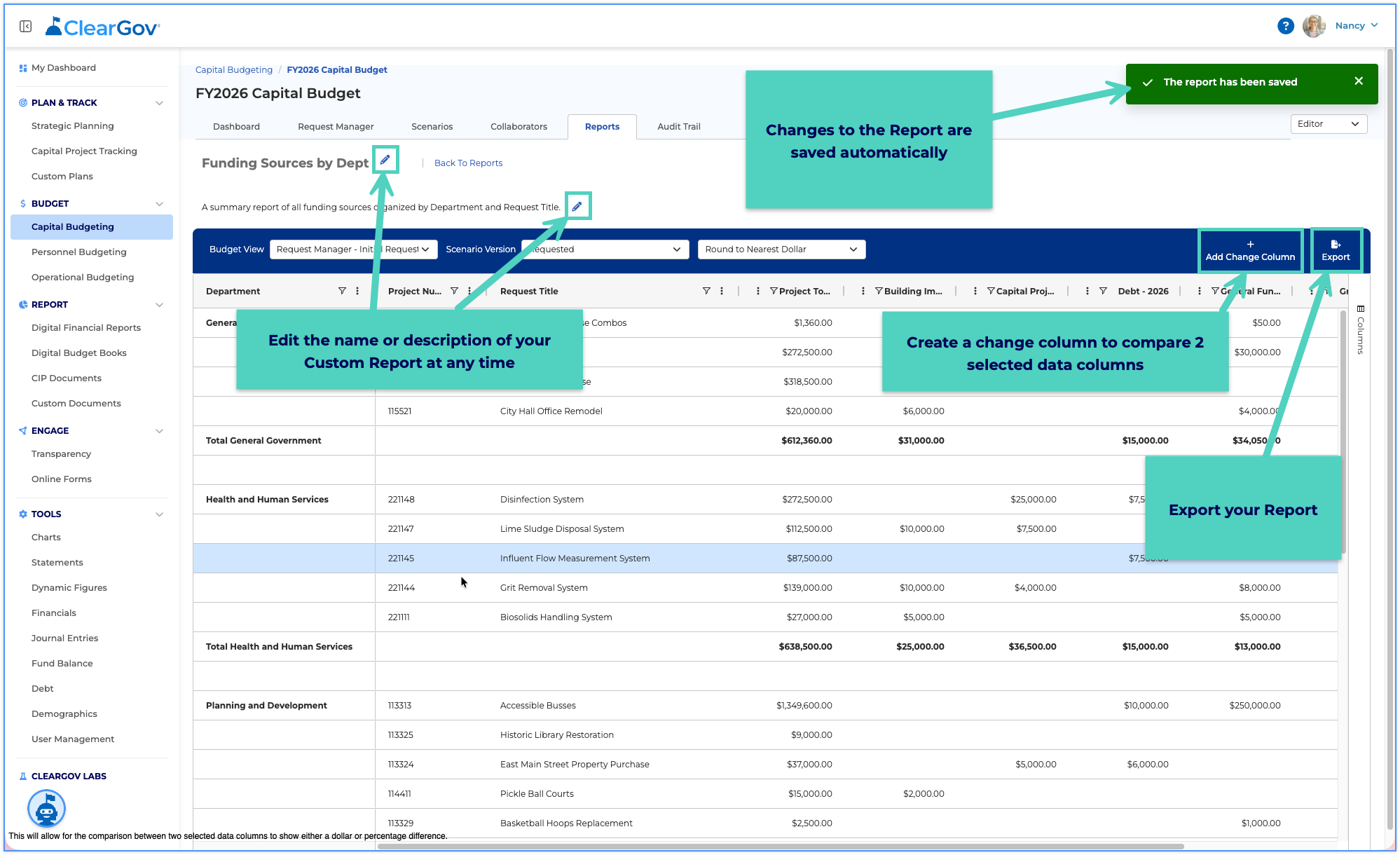Open the Editor role dropdown
The height and width of the screenshot is (855, 1400).
(x=1329, y=124)
